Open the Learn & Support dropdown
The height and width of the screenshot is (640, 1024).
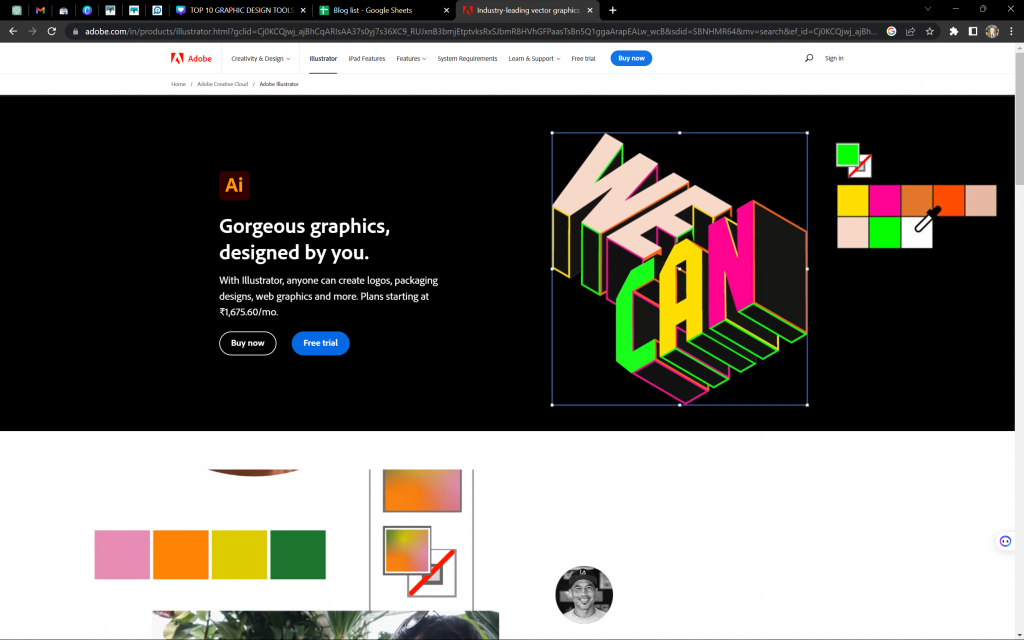click(x=533, y=59)
